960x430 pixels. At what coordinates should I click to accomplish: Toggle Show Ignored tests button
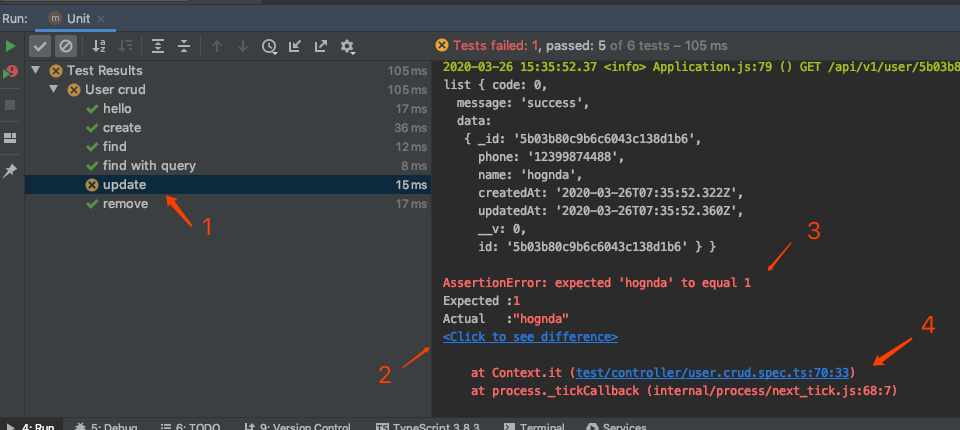click(x=65, y=46)
